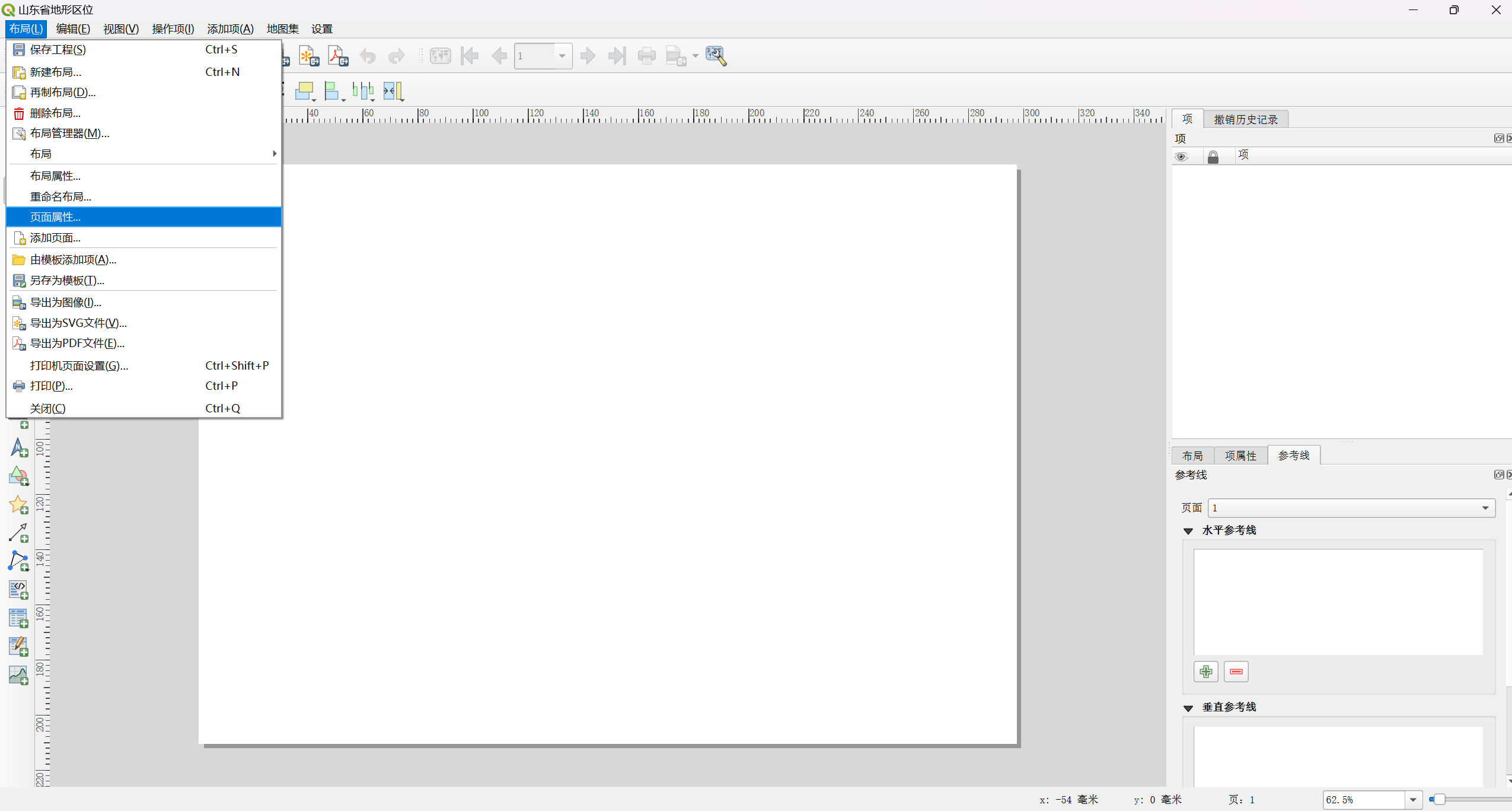Click the Print Atlas printer icon
This screenshot has height=811, width=1512.
point(646,56)
